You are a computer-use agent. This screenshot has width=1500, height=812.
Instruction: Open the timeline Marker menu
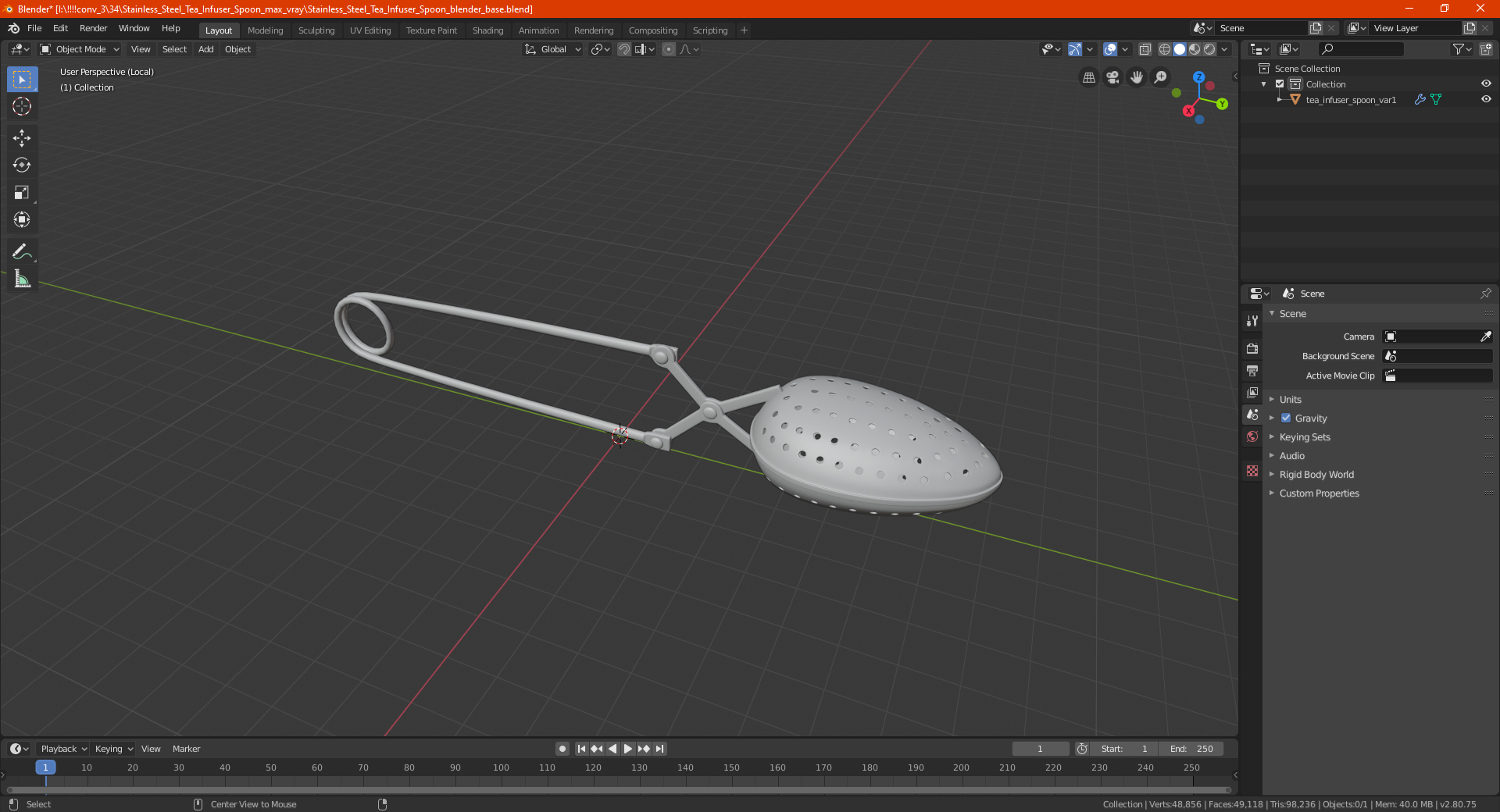186,749
